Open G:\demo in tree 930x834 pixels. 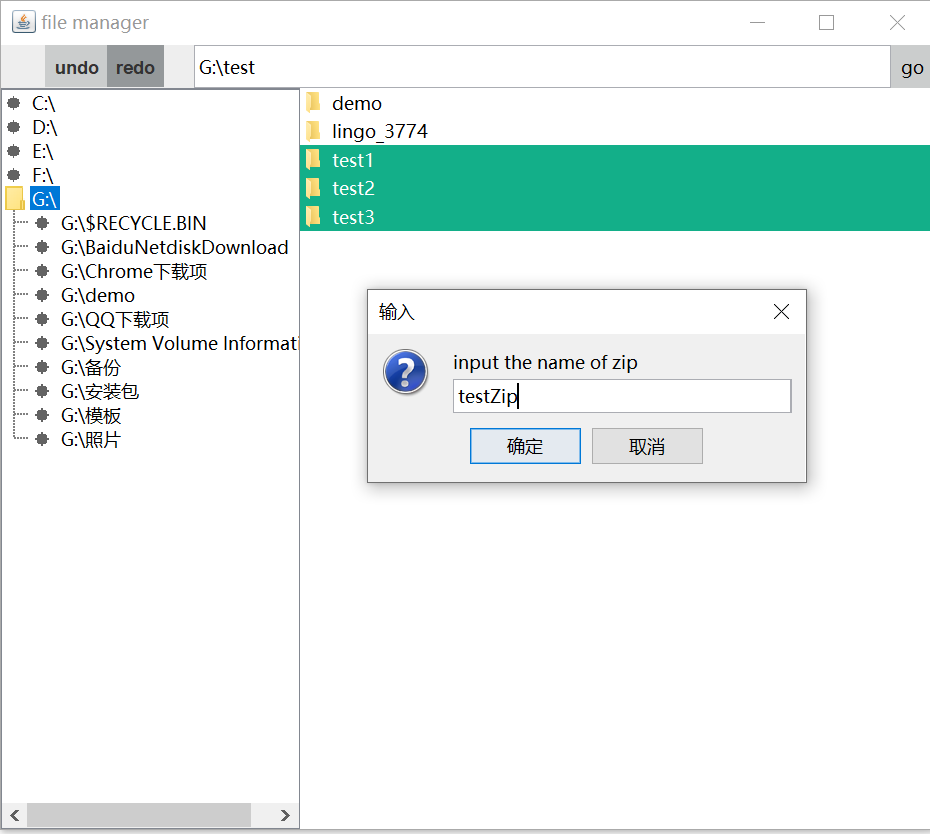coord(98,295)
